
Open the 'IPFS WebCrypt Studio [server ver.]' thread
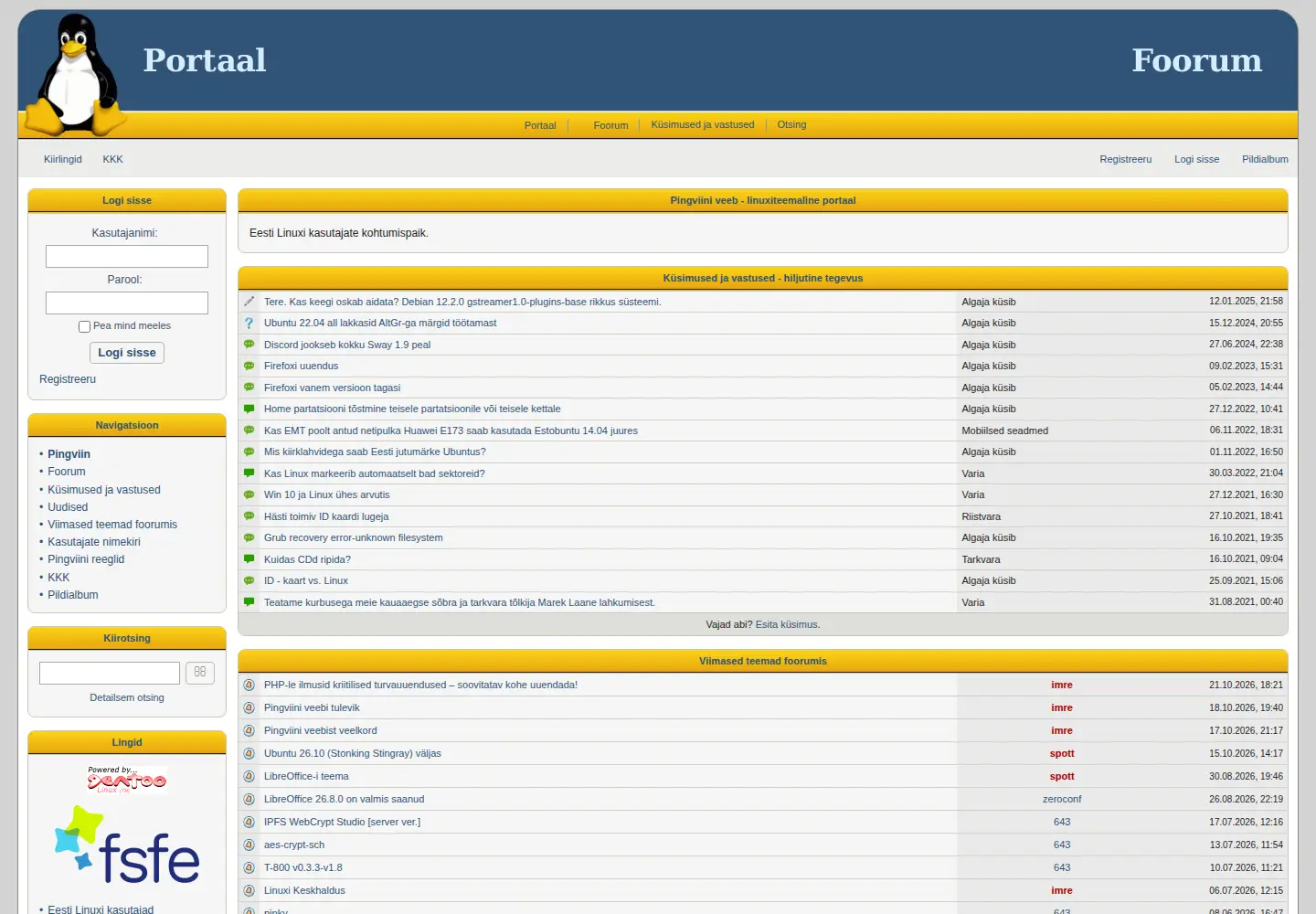[x=343, y=822]
